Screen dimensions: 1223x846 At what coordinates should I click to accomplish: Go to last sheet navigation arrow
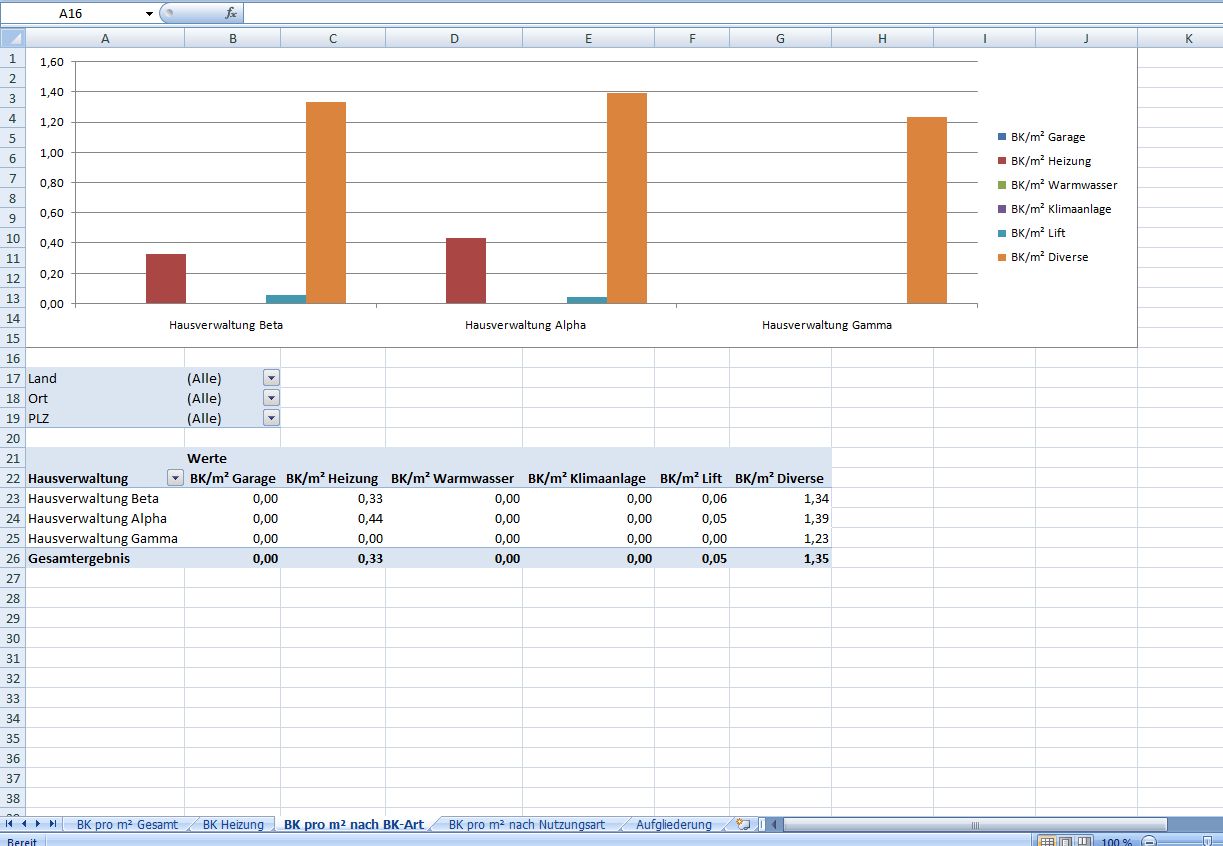pyautogui.click(x=53, y=824)
